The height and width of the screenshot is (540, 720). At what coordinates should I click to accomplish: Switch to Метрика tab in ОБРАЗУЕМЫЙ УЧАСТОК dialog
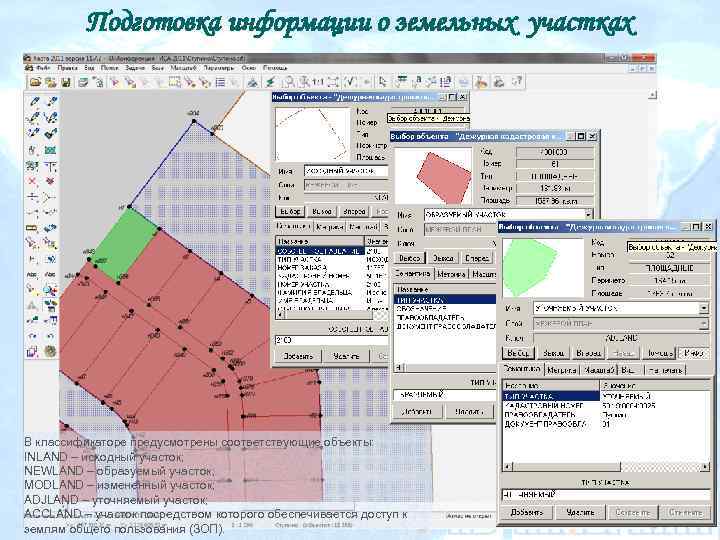[451, 274]
